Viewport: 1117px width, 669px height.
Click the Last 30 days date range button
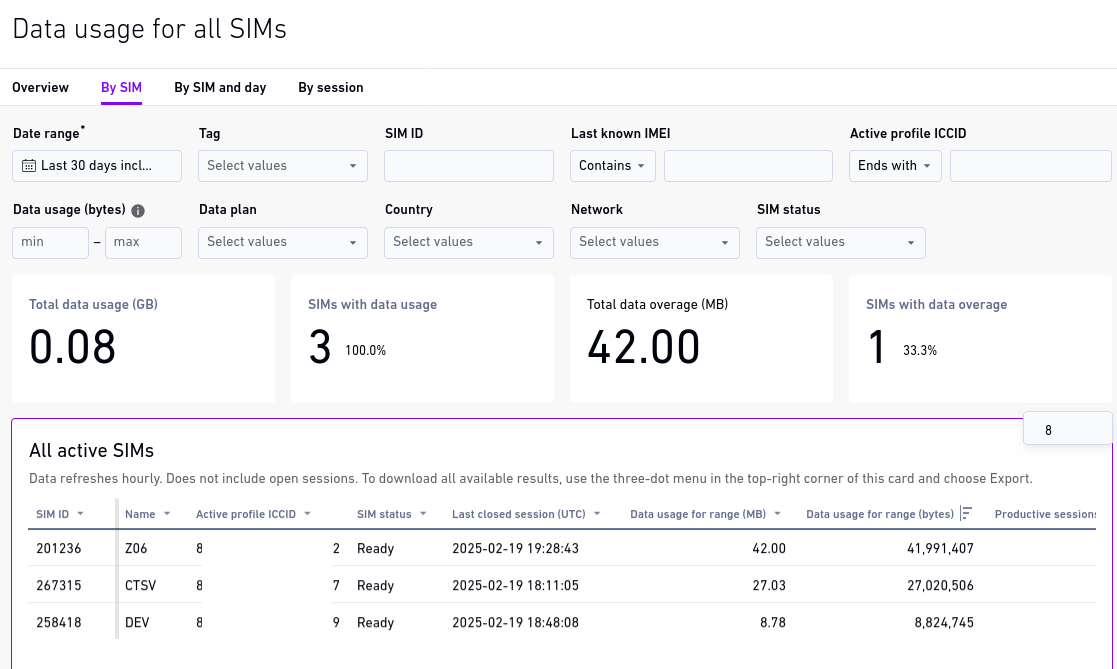pos(97,166)
